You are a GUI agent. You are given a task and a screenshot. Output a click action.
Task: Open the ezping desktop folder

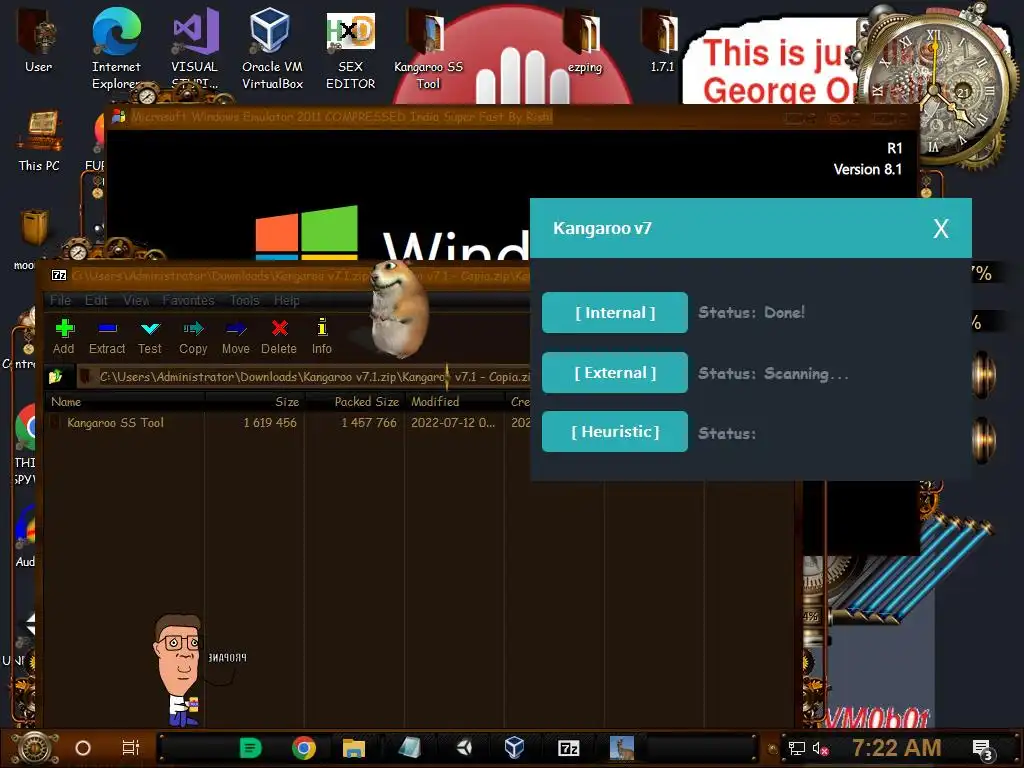point(584,40)
